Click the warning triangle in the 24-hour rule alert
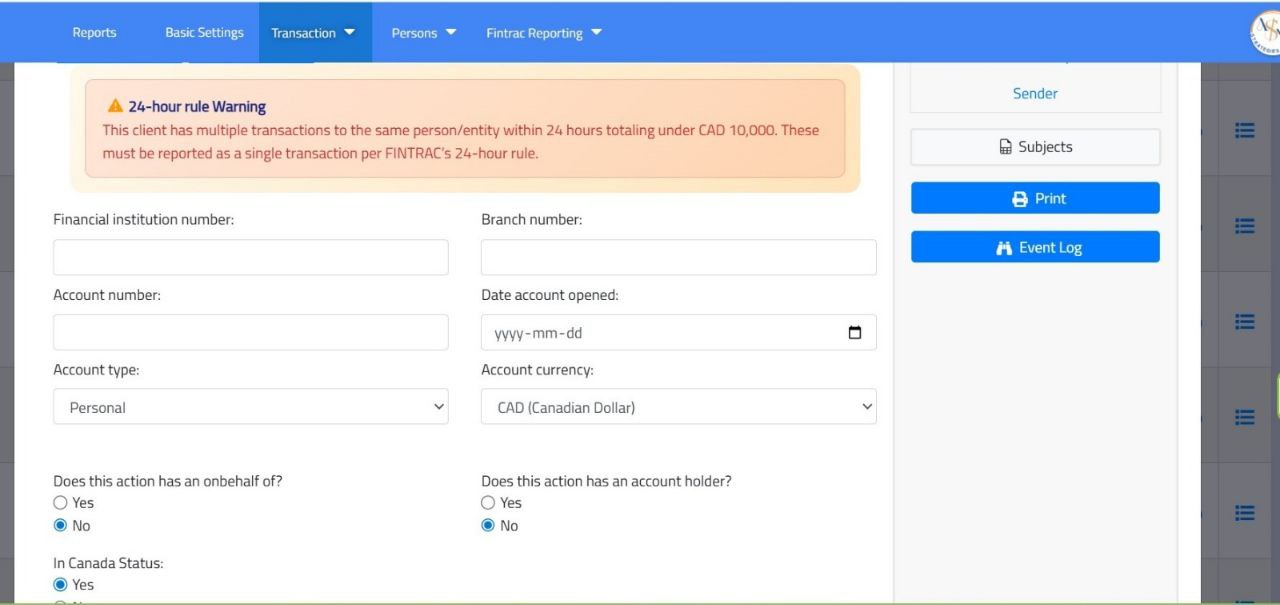Viewport: 1280px width, 605px height. click(113, 105)
